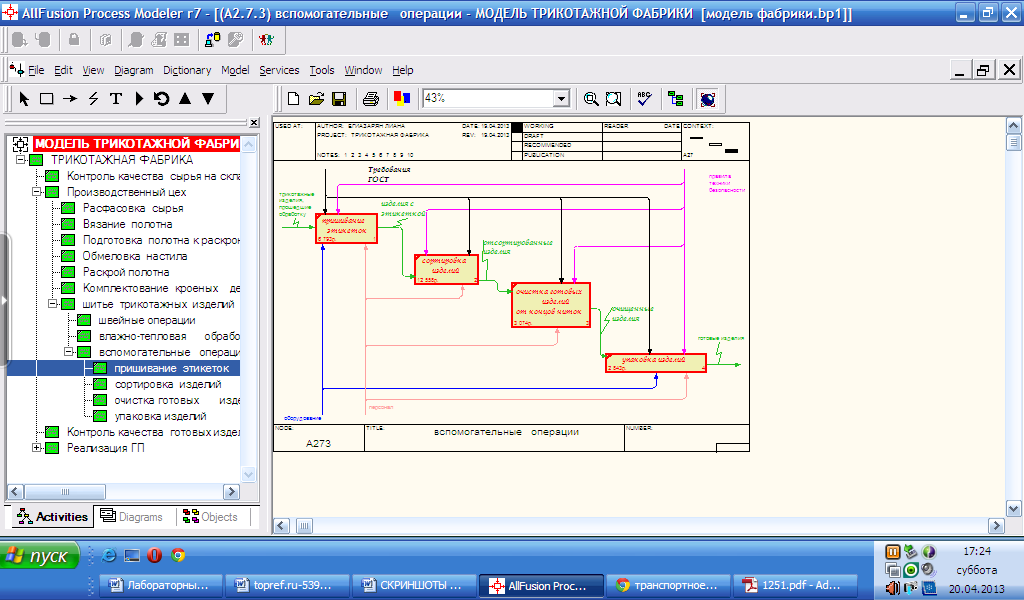
Task: Collapse the вспомогательные операции node
Action: [x=69, y=352]
